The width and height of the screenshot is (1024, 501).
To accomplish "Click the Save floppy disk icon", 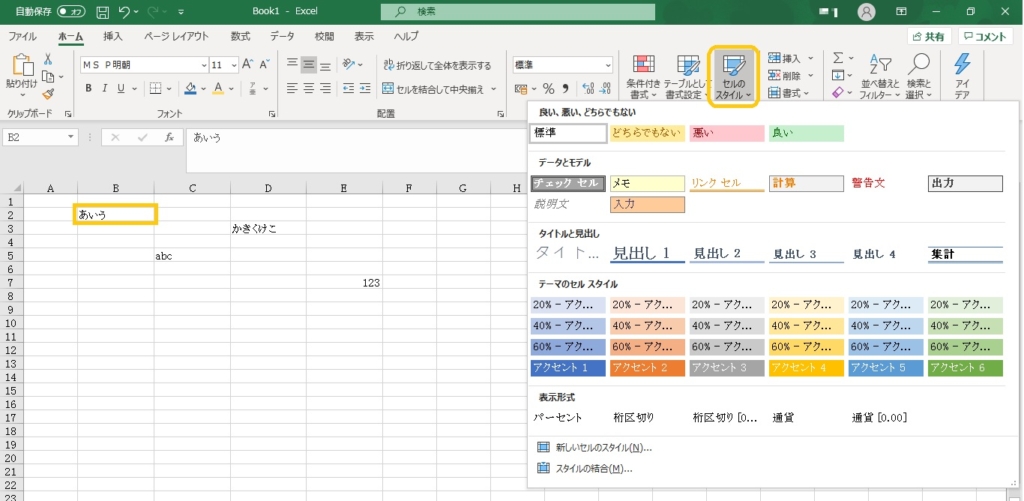I will coord(101,12).
